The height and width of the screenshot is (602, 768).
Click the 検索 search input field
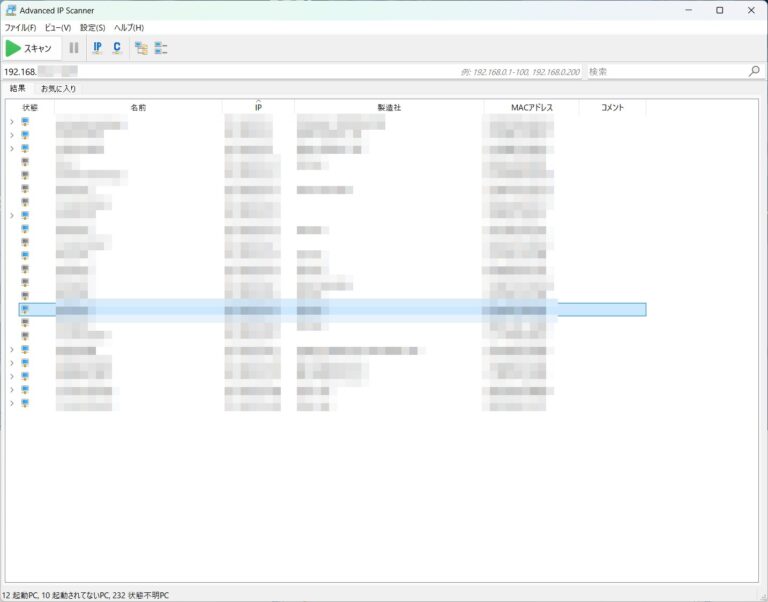tap(665, 72)
